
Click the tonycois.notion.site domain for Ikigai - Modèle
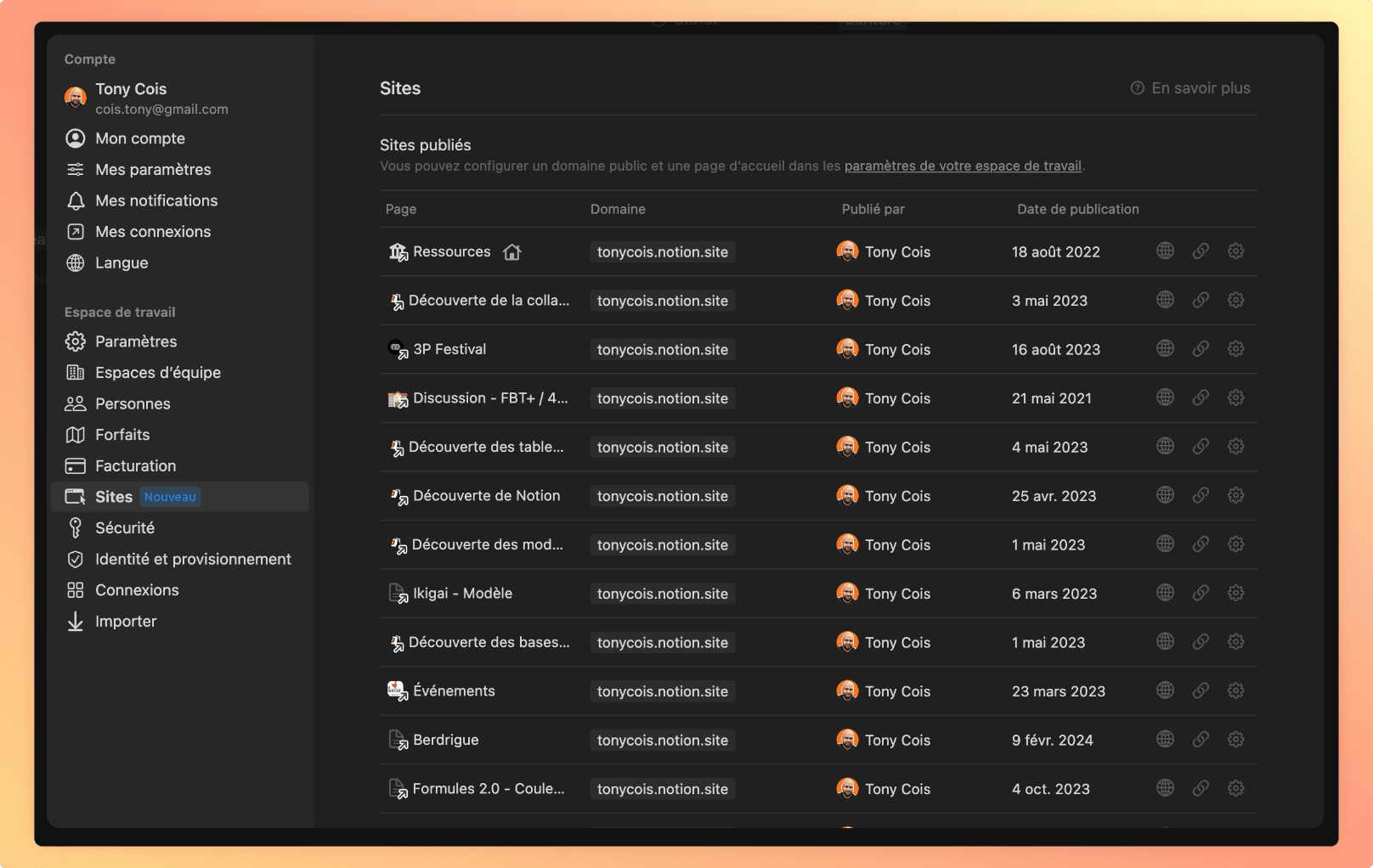[662, 593]
